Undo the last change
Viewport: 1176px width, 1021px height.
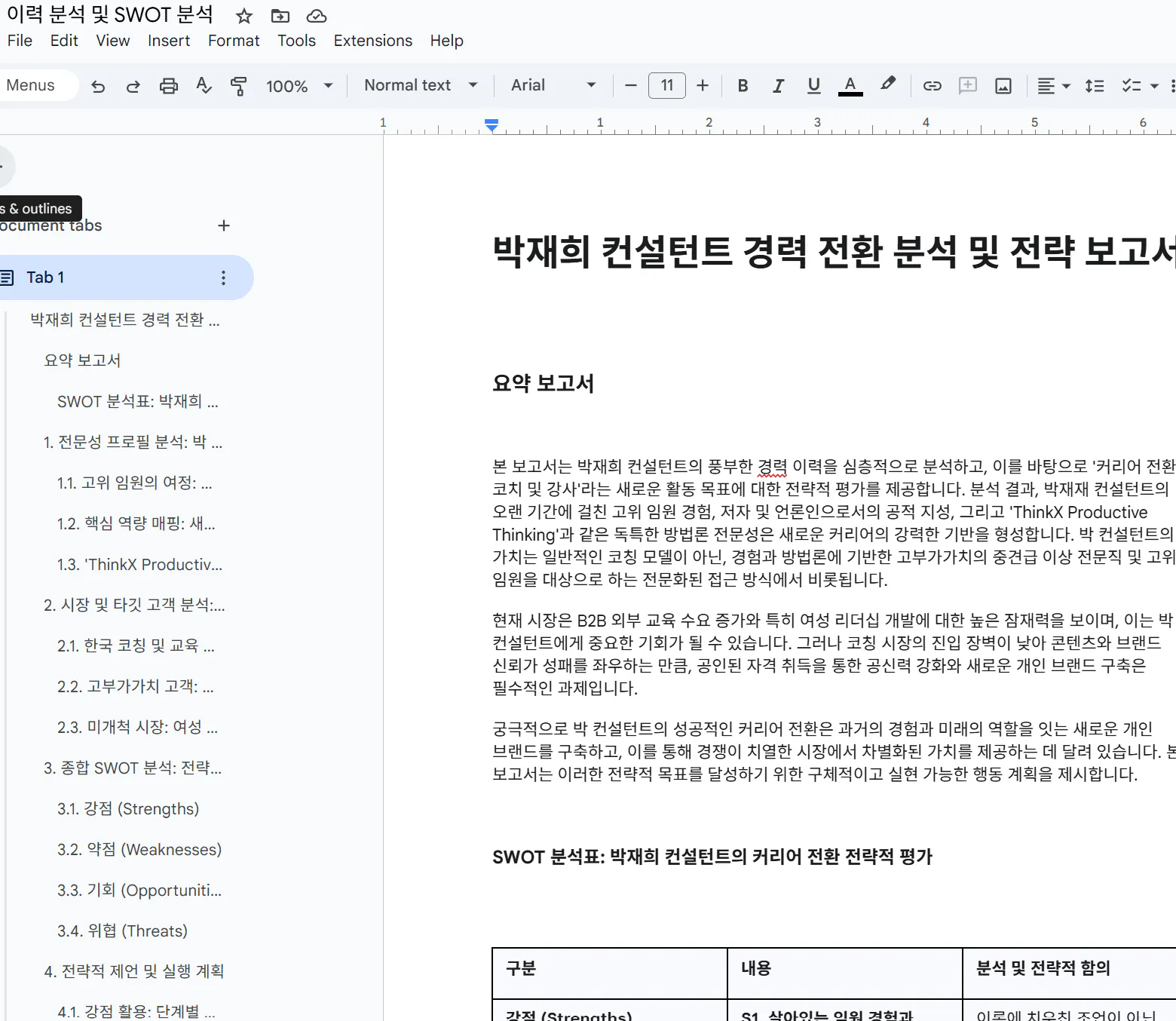pyautogui.click(x=98, y=85)
